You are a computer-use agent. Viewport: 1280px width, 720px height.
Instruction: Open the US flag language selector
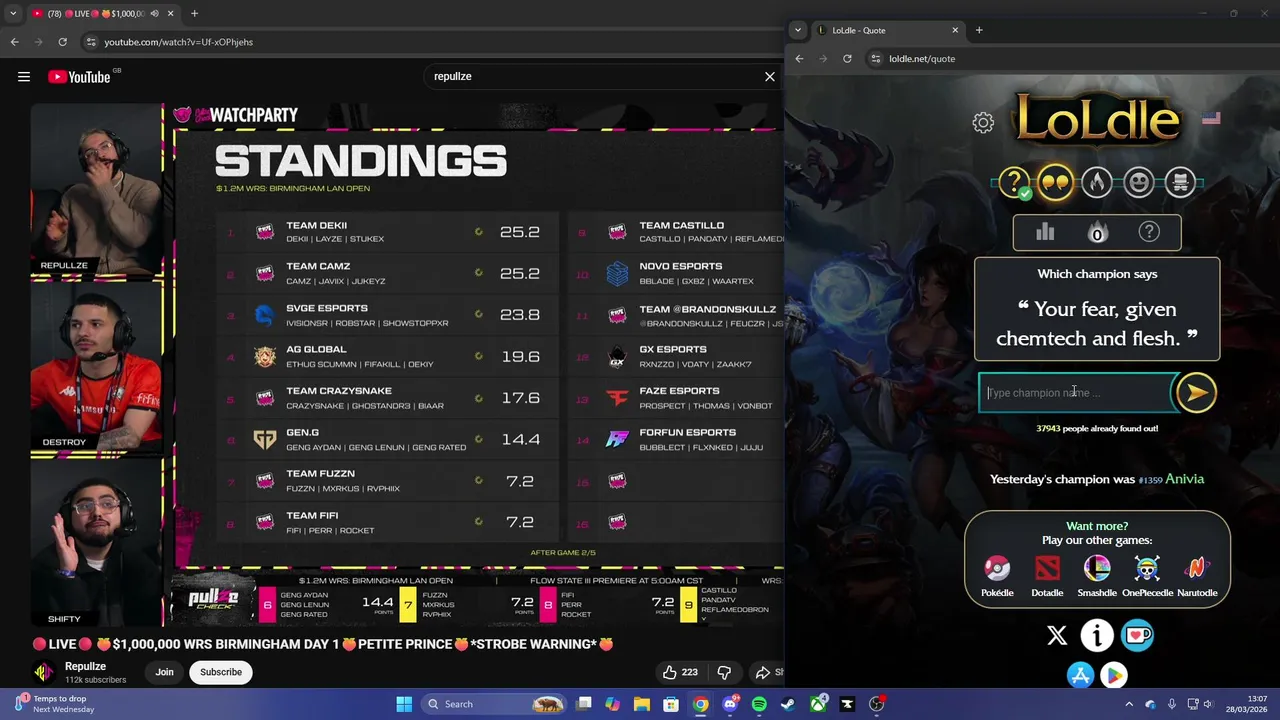point(1211,118)
